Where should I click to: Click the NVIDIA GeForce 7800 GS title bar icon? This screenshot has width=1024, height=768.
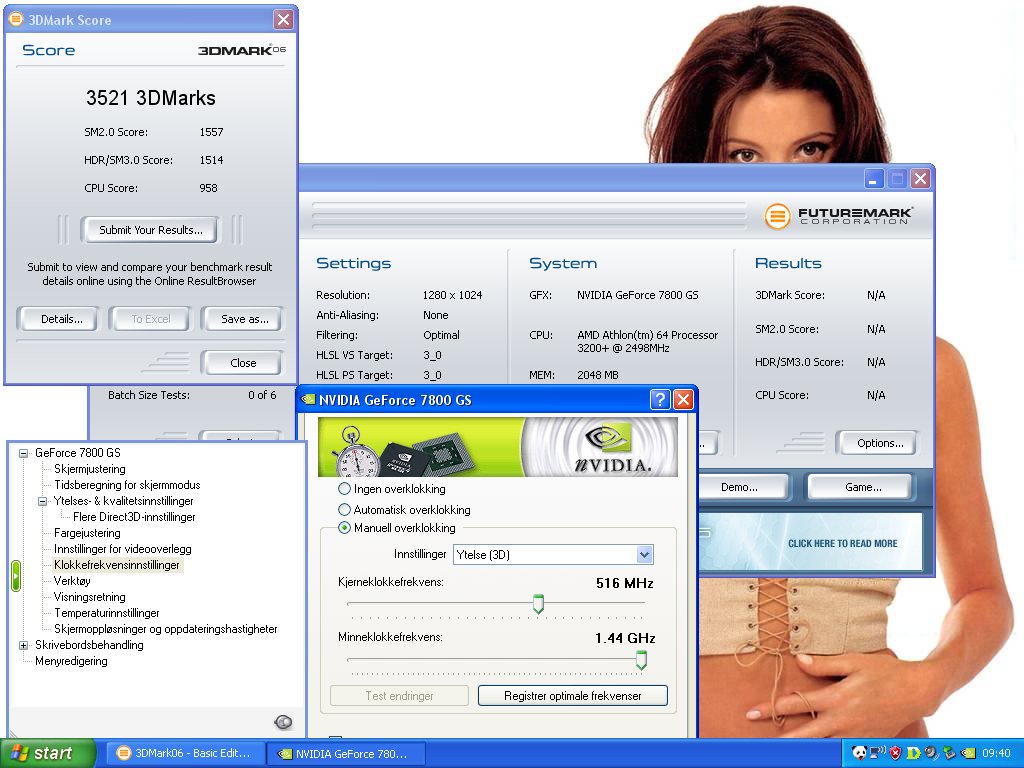point(308,400)
